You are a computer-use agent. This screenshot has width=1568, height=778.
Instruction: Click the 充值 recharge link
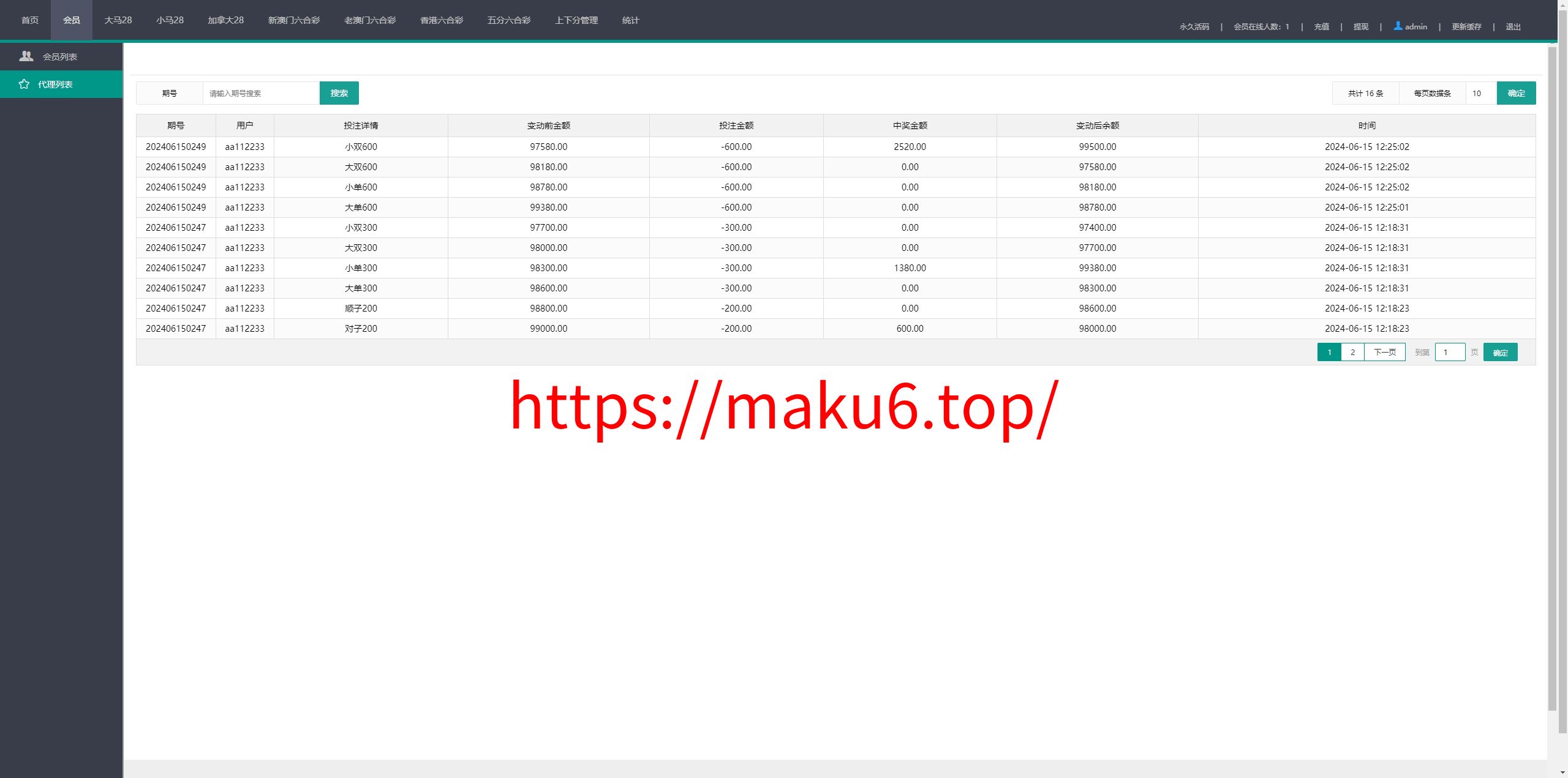(x=1322, y=26)
